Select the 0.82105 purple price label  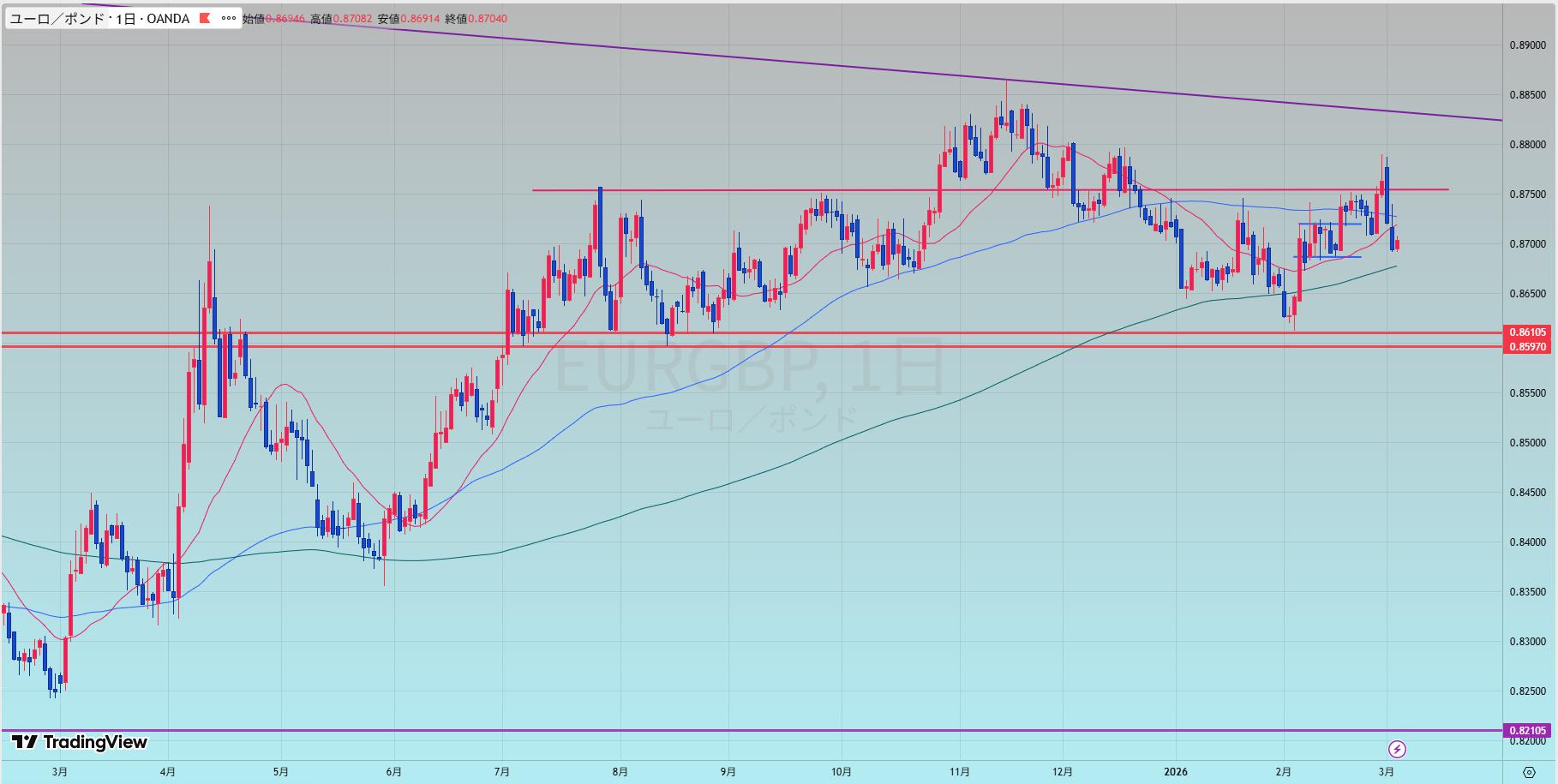[x=1527, y=731]
